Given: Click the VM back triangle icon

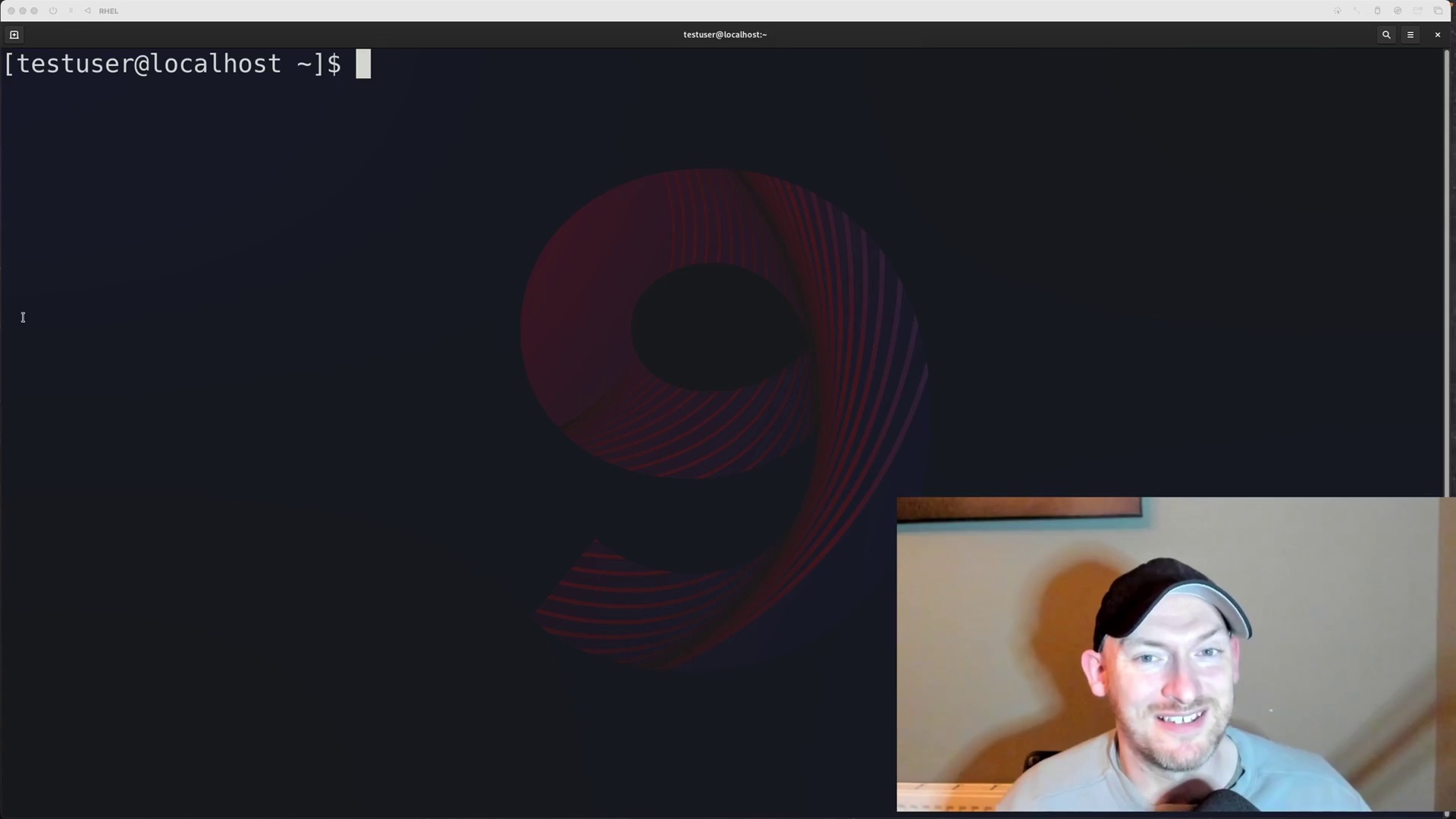Looking at the screenshot, I should pyautogui.click(x=88, y=11).
